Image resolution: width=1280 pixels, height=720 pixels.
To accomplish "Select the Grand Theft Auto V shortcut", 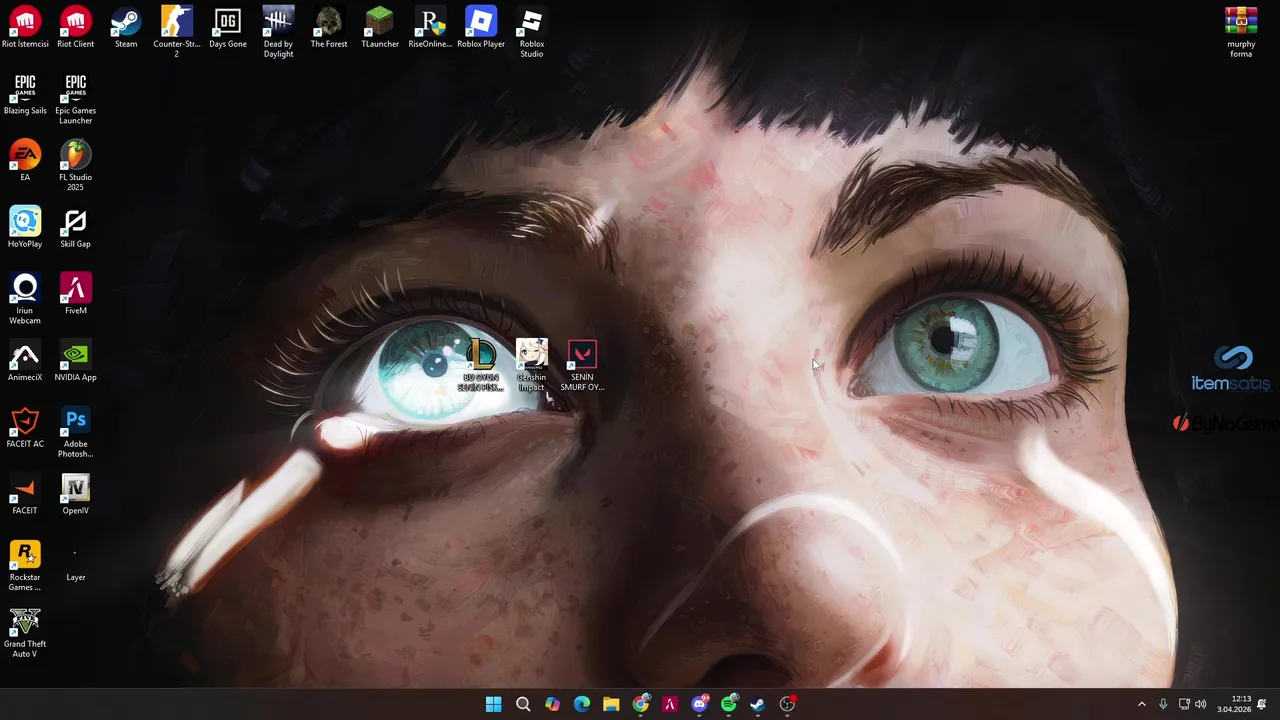I will (x=25, y=632).
